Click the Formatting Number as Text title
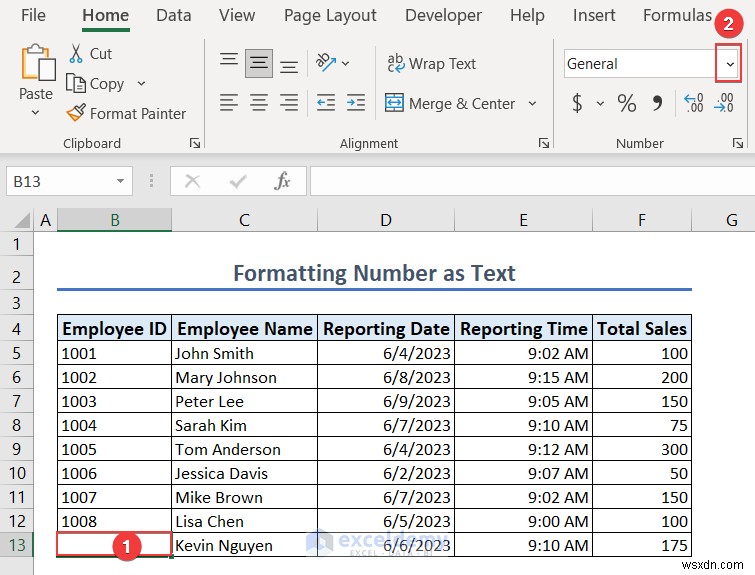Screen dimensions: 755x575 (374, 273)
